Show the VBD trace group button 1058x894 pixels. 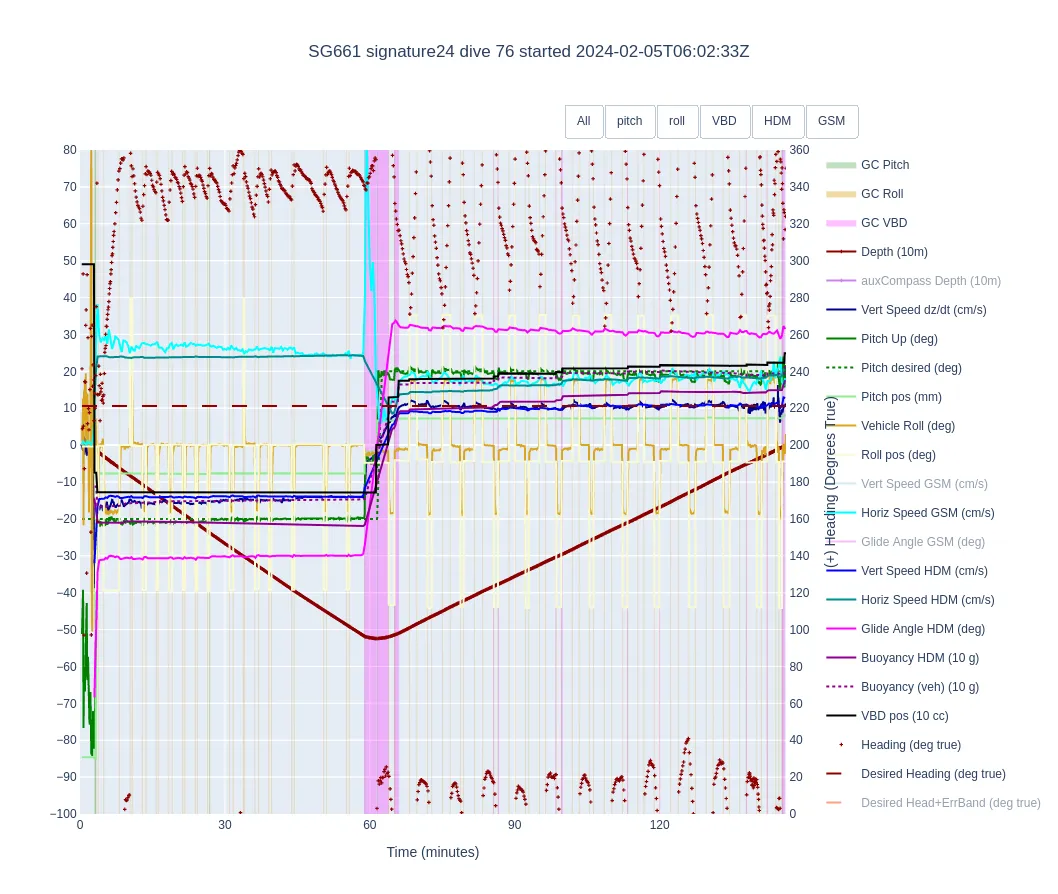pyautogui.click(x=724, y=121)
